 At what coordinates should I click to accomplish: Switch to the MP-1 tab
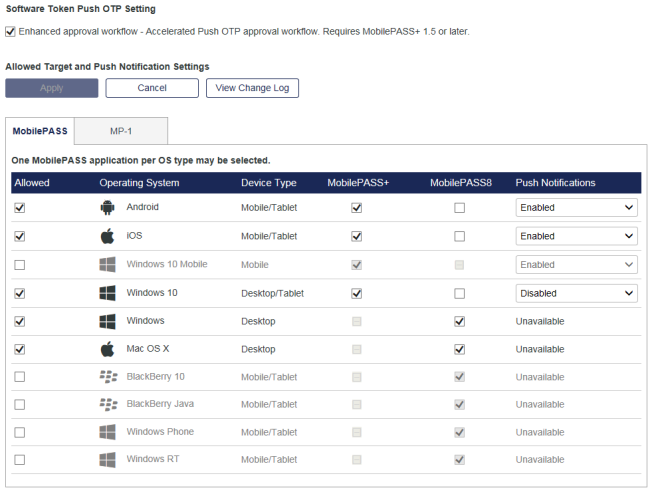pos(121,131)
